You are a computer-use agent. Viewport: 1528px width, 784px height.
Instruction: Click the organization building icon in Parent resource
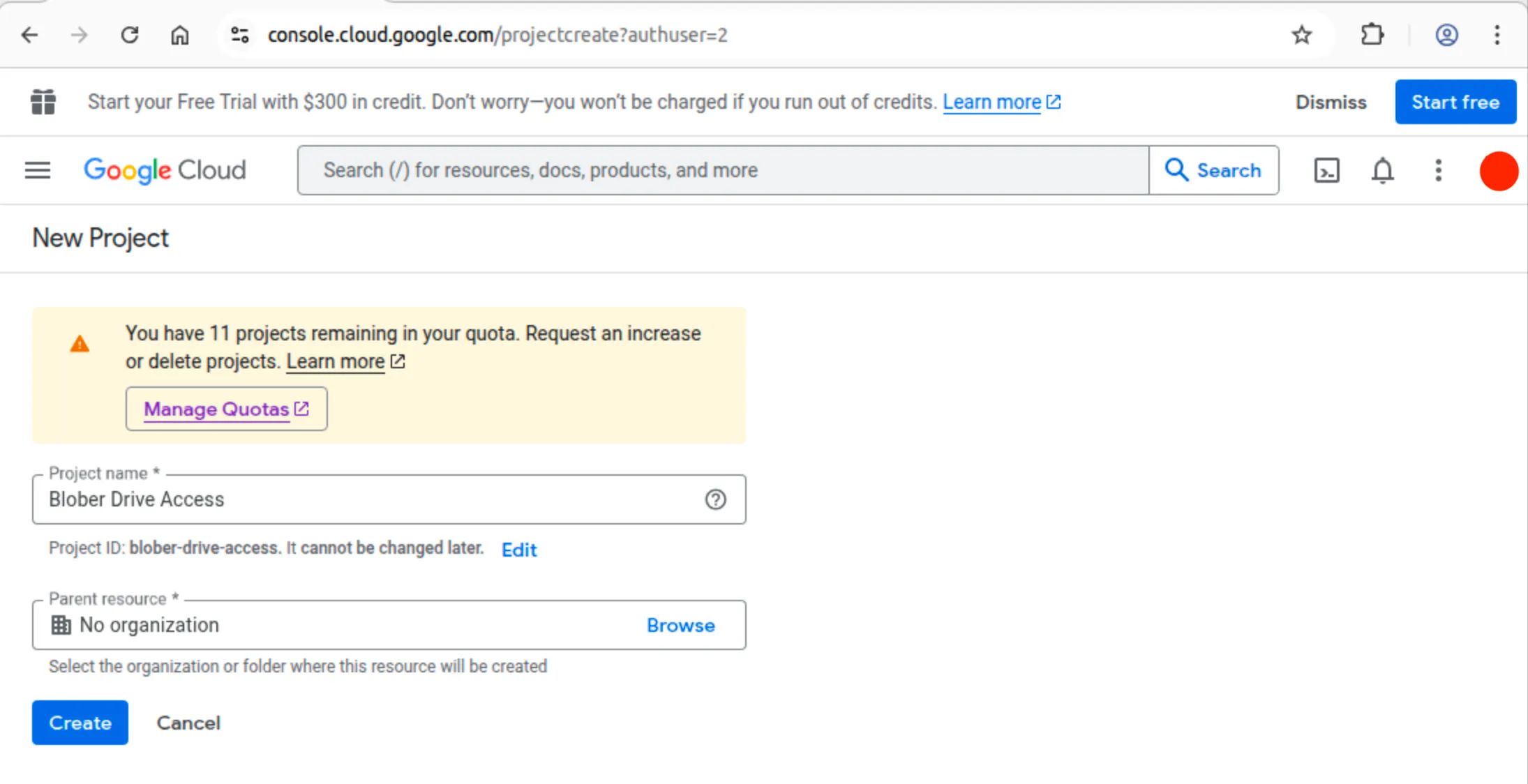(61, 624)
